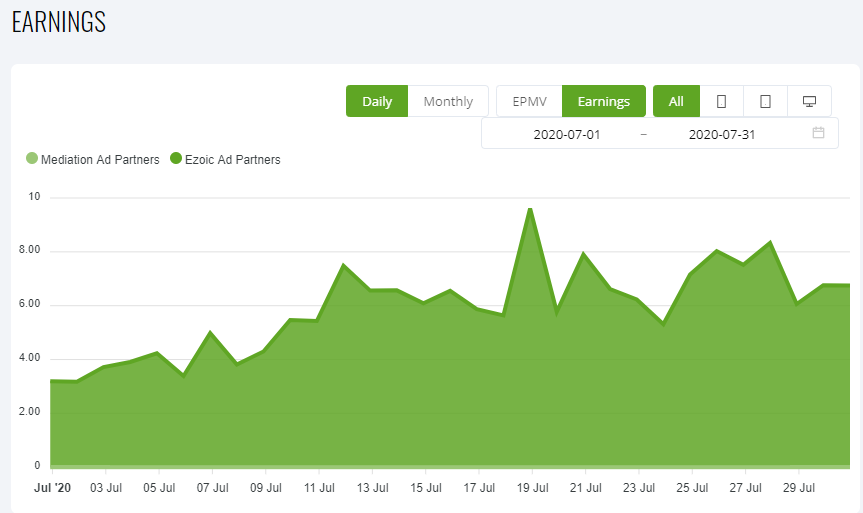
Task: Open the calendar date picker icon
Action: click(x=818, y=133)
